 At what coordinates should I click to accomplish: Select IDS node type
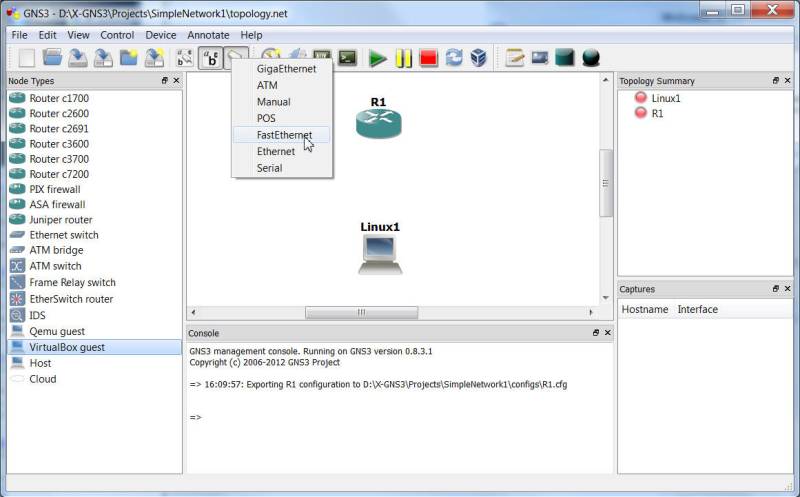[94, 315]
